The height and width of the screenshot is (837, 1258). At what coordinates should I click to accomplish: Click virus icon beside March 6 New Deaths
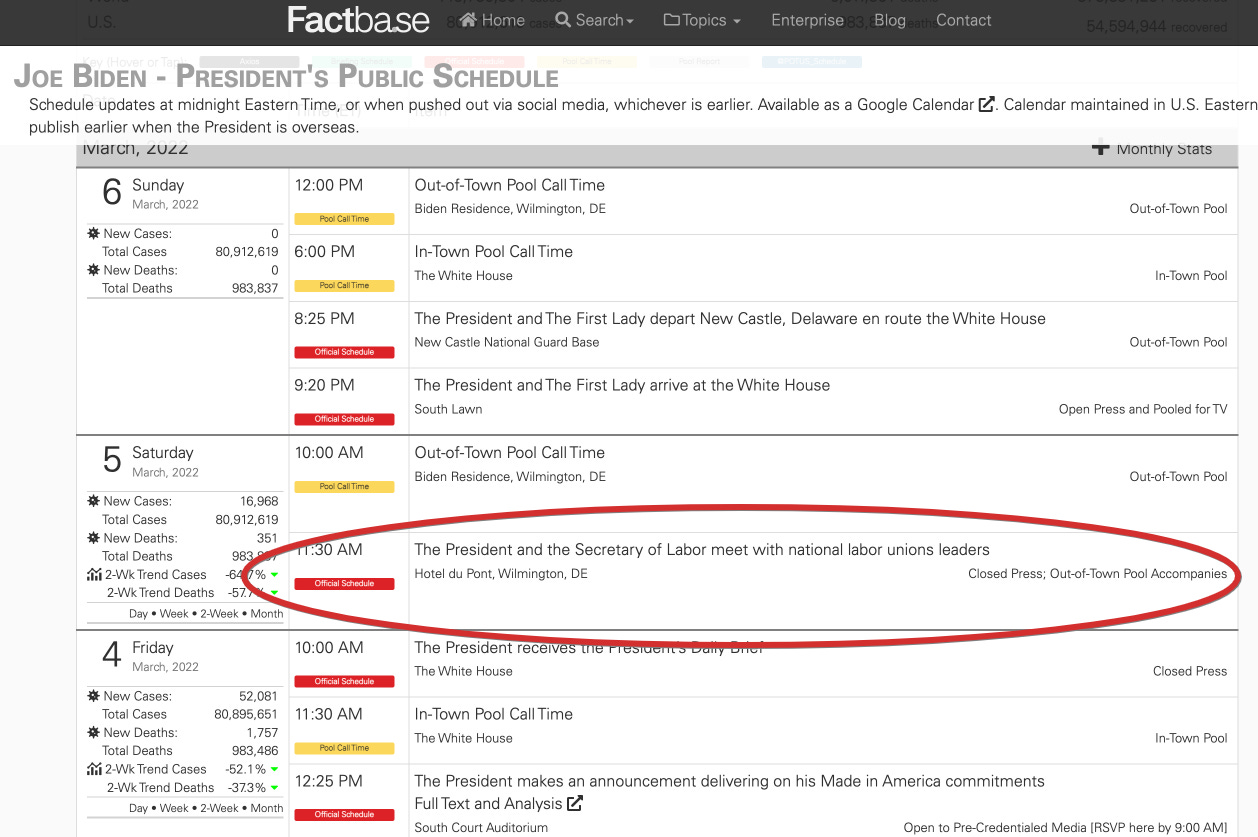coord(94,270)
